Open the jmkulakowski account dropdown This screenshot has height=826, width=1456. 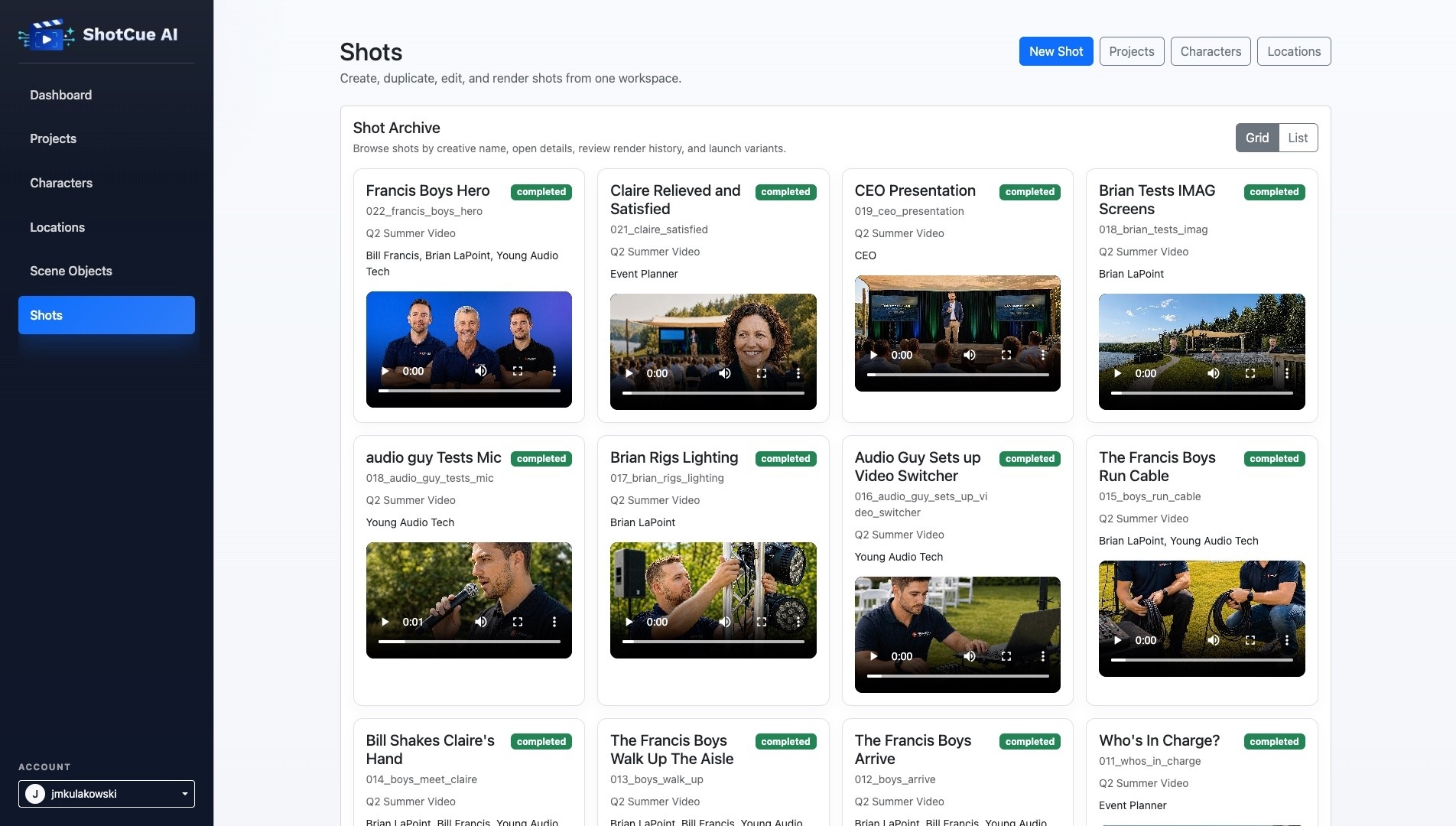click(106, 794)
